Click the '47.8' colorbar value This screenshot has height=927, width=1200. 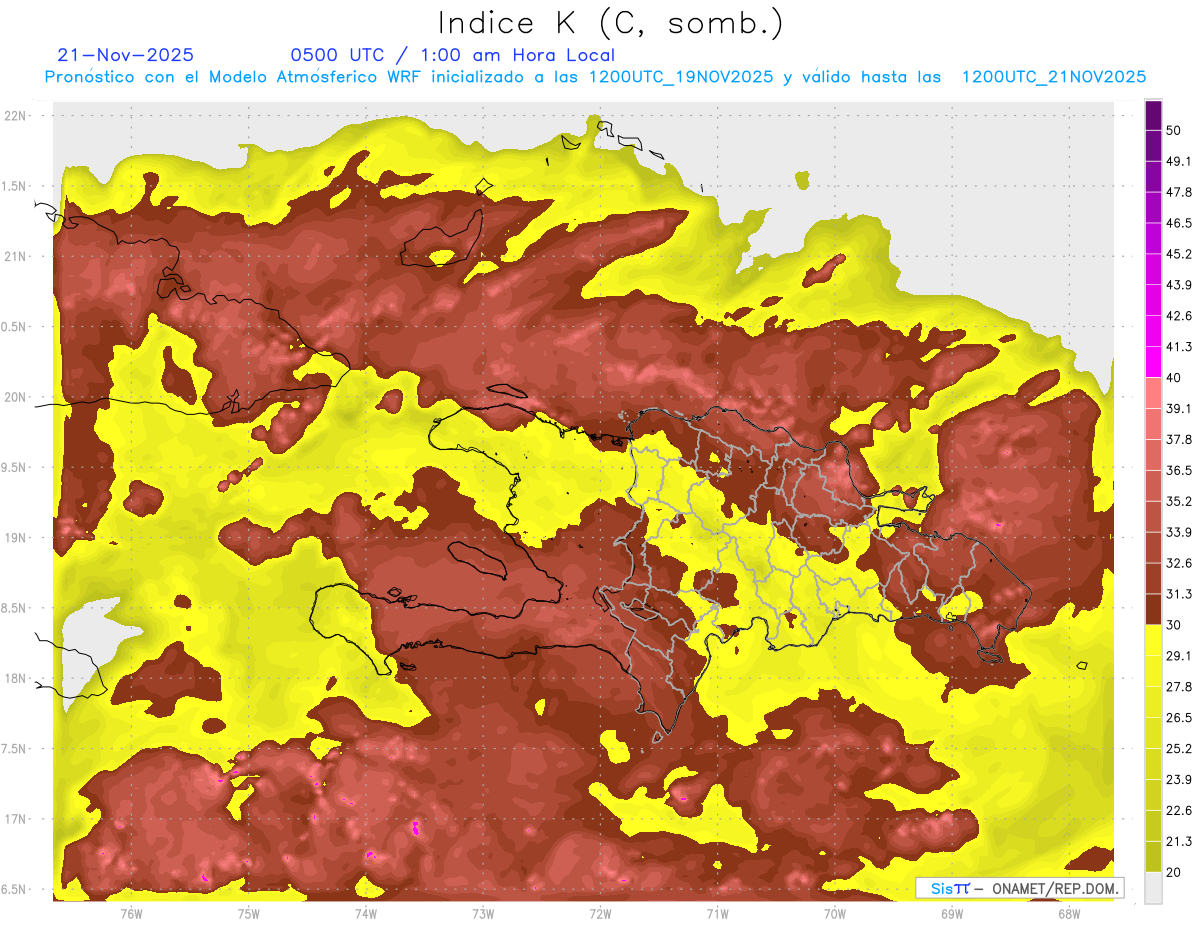point(1178,192)
